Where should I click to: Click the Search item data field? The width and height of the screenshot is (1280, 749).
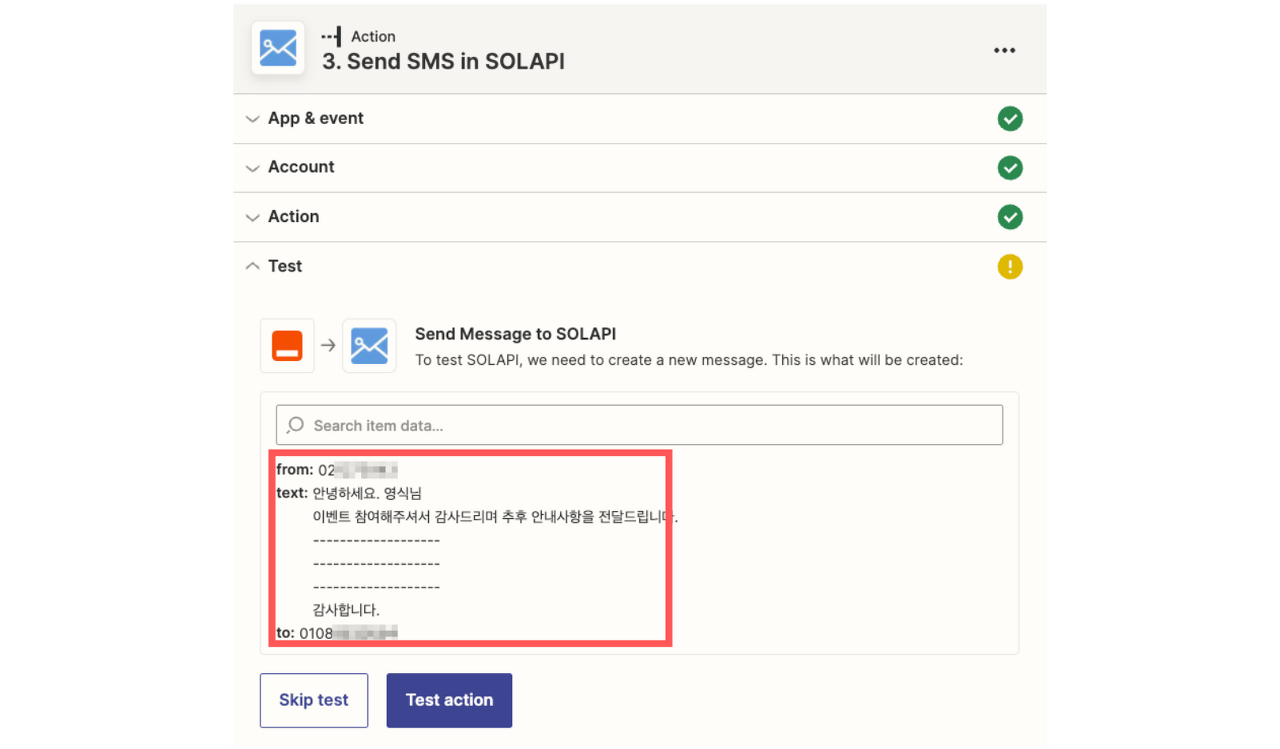(639, 425)
